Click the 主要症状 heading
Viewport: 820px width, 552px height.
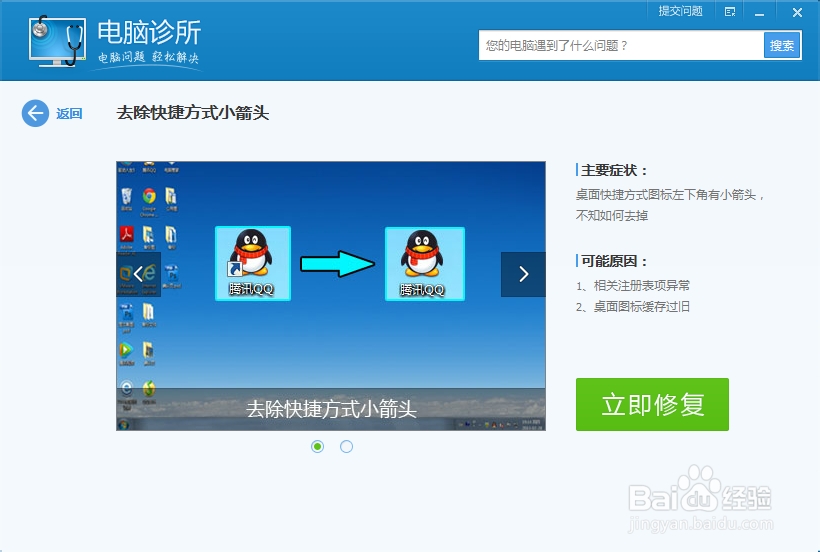pyautogui.click(x=614, y=170)
